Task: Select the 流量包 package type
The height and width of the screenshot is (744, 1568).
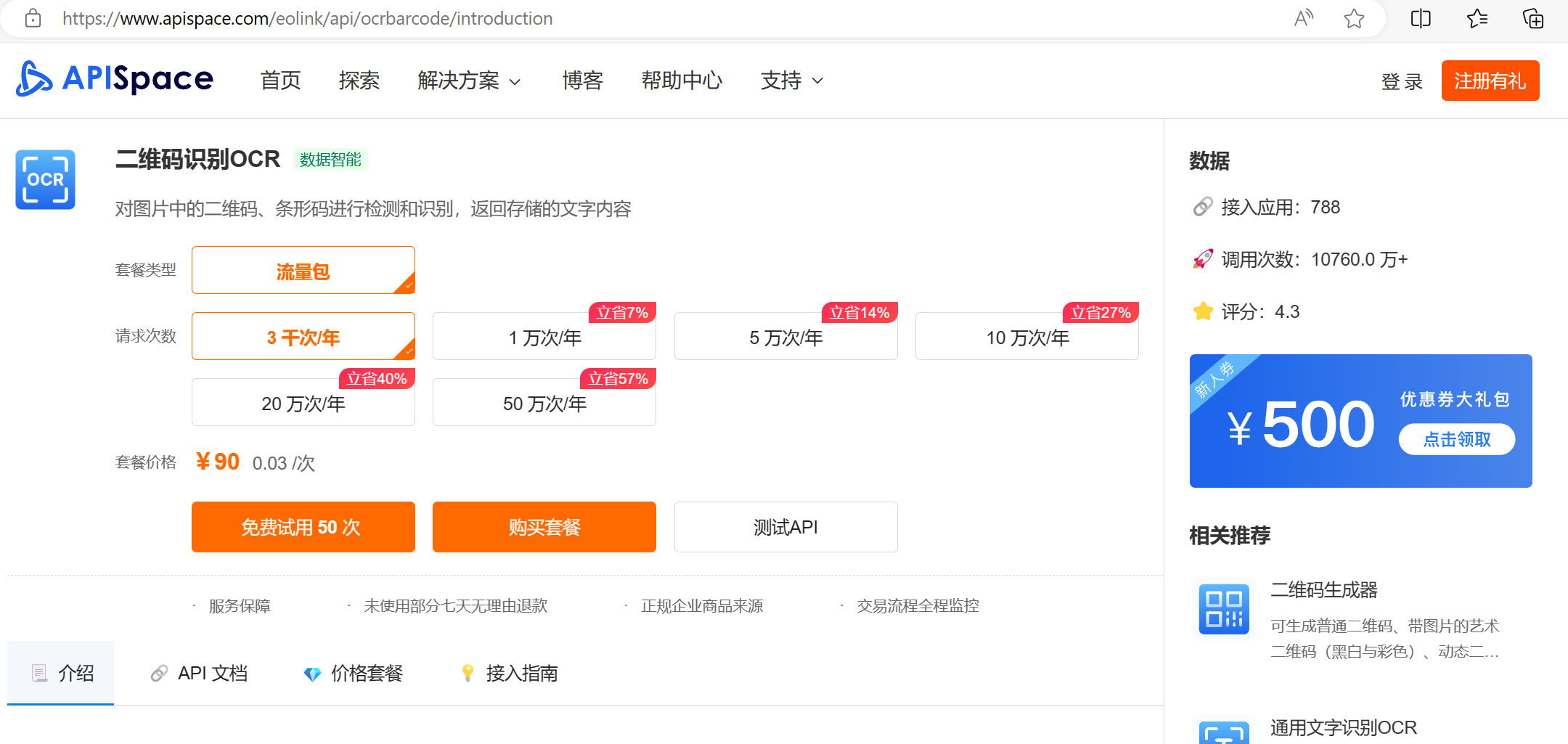Action: [303, 270]
